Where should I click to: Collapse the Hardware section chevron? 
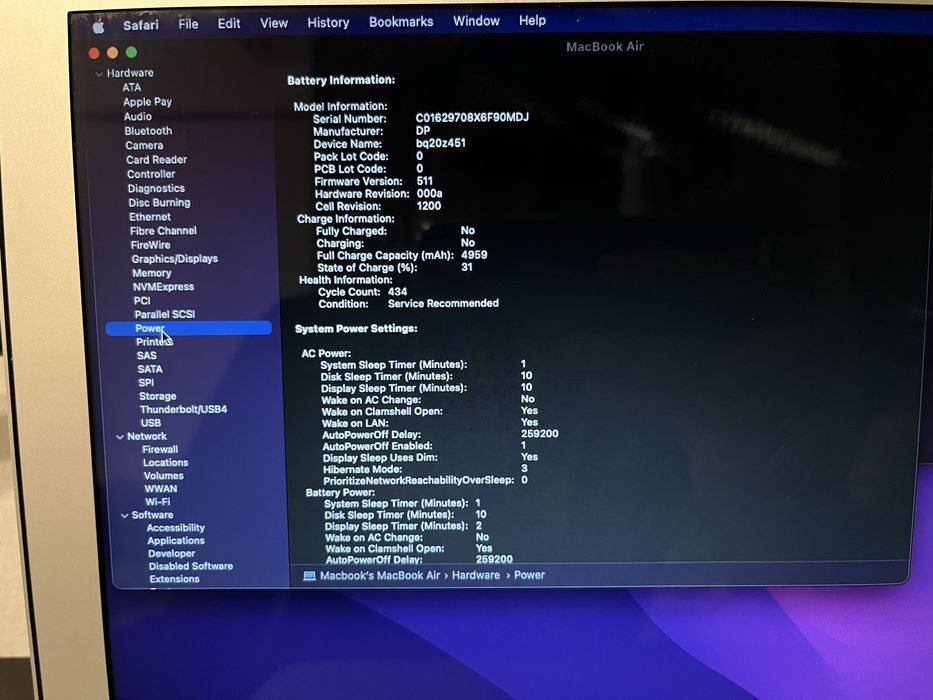click(x=99, y=74)
